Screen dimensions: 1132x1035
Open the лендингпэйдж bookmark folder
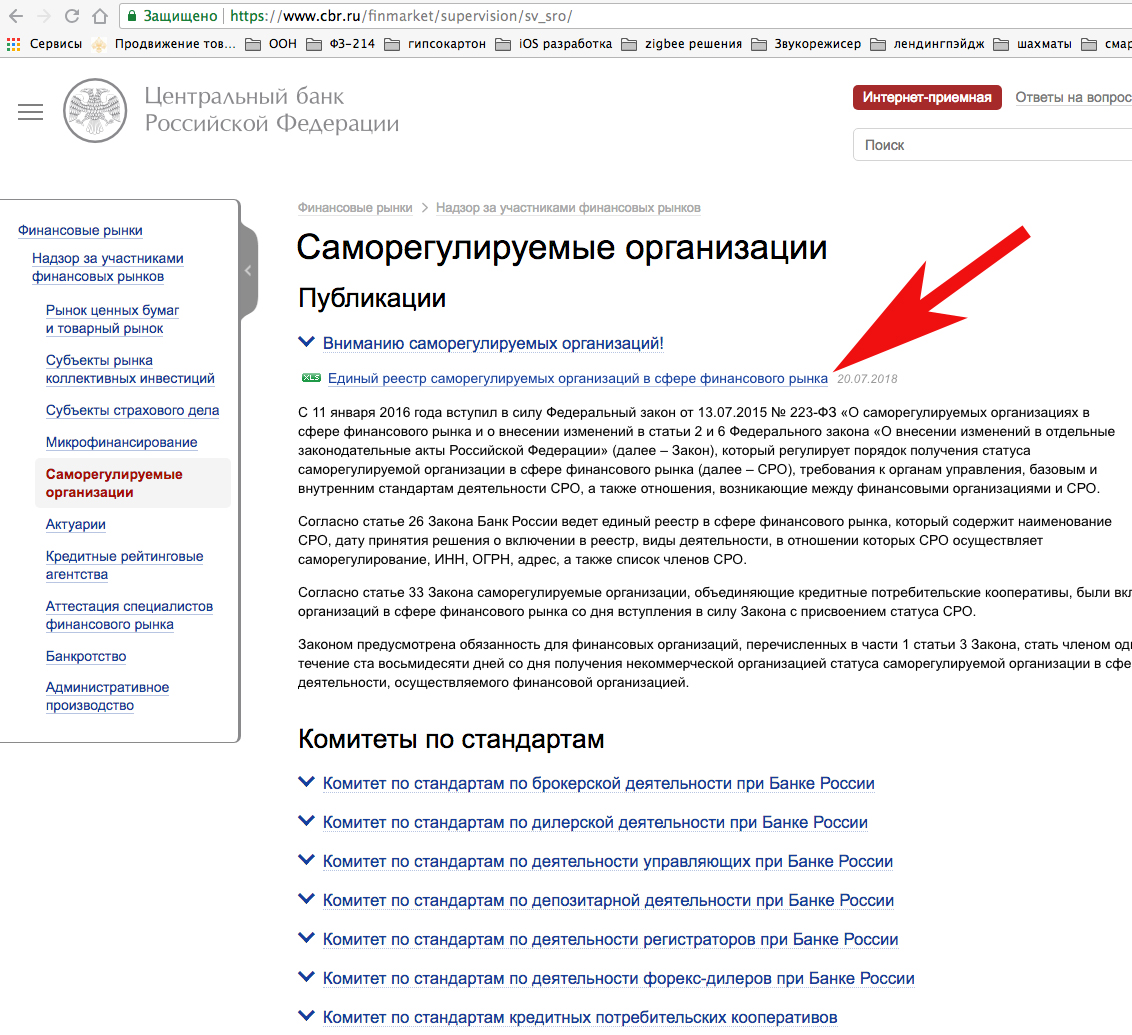pyautogui.click(x=928, y=44)
